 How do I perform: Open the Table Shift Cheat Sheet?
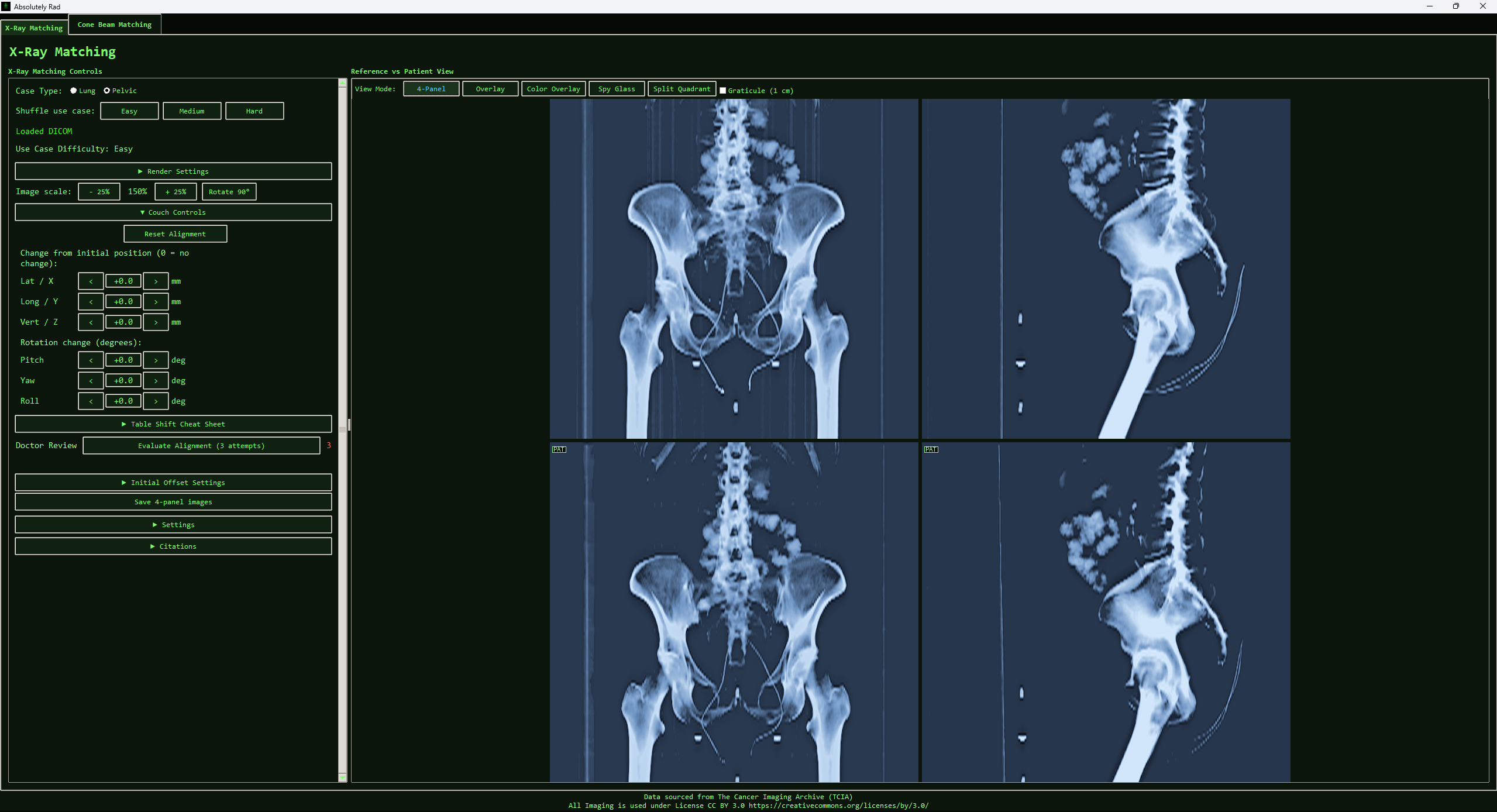[x=173, y=424]
